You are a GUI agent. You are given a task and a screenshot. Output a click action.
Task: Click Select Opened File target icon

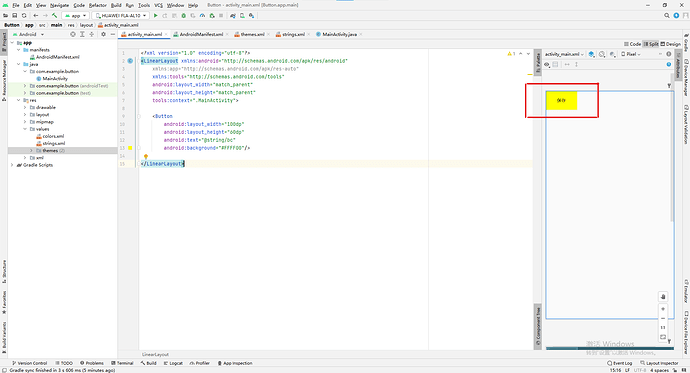point(73,34)
